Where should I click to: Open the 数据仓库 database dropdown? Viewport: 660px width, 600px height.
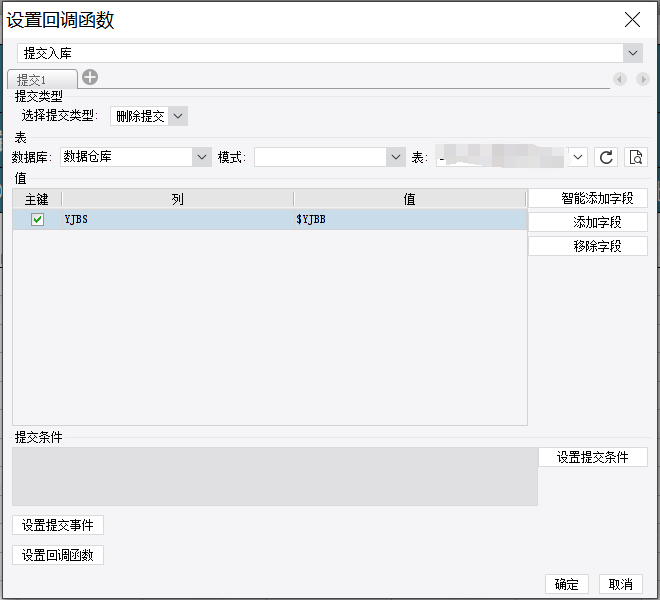(202, 157)
